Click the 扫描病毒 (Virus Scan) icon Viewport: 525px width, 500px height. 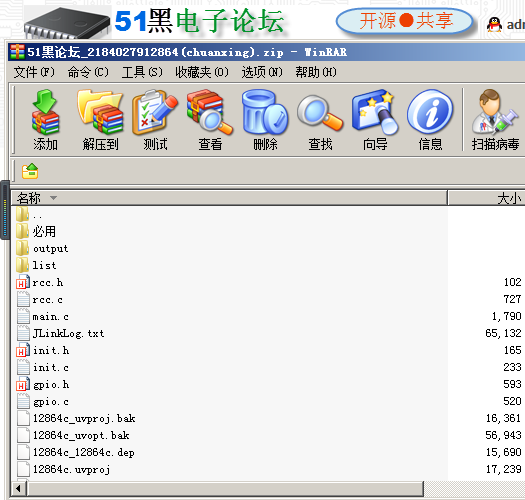point(495,112)
